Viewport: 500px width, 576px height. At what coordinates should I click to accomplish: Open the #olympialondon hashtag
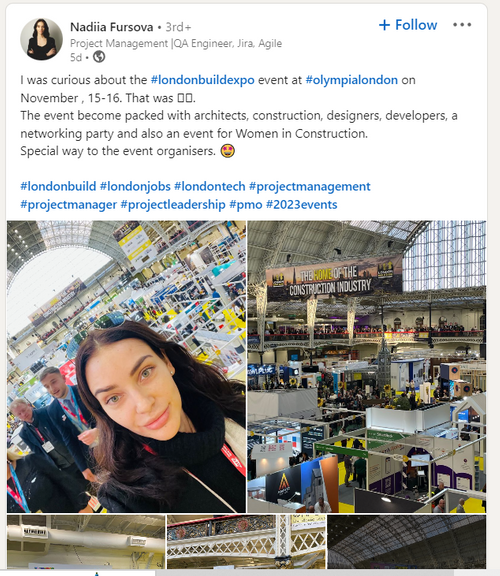point(352,80)
